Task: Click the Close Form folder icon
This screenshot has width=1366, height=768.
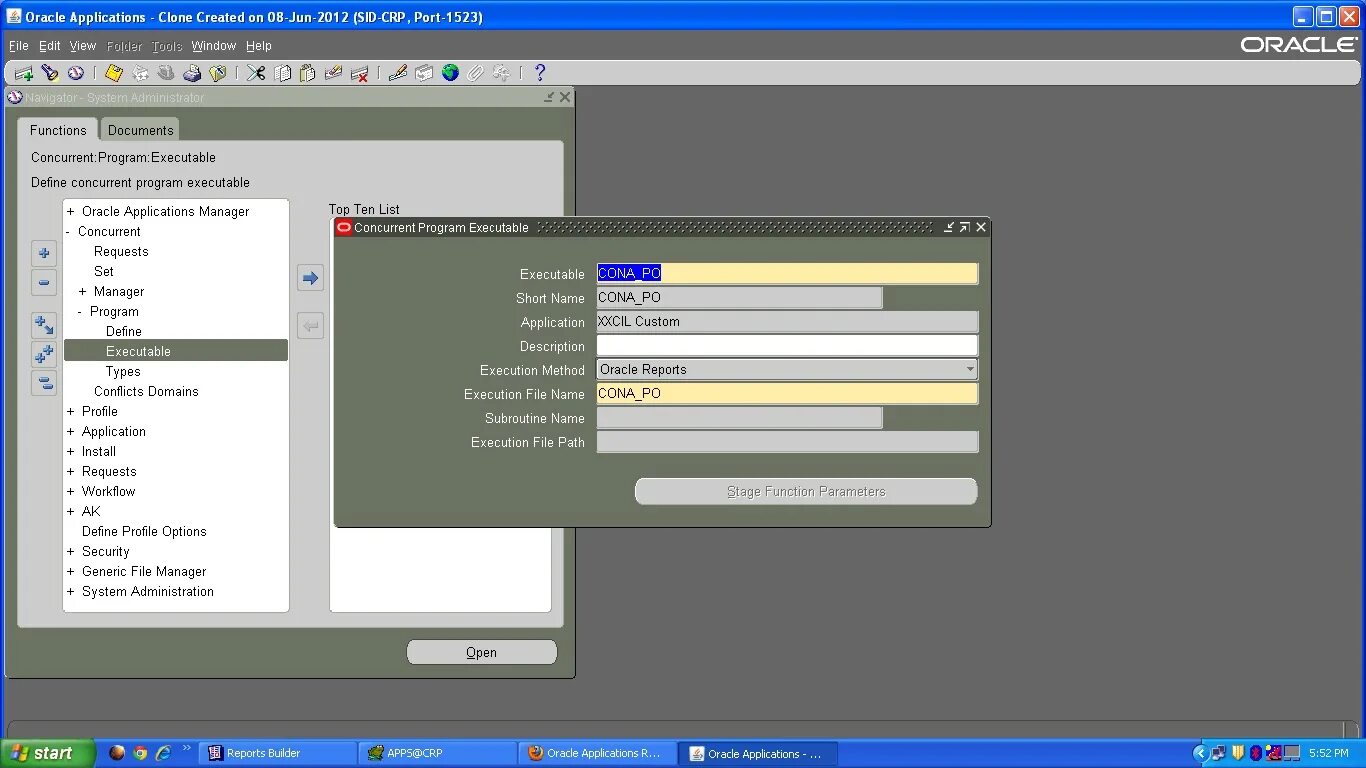Action: (x=218, y=73)
